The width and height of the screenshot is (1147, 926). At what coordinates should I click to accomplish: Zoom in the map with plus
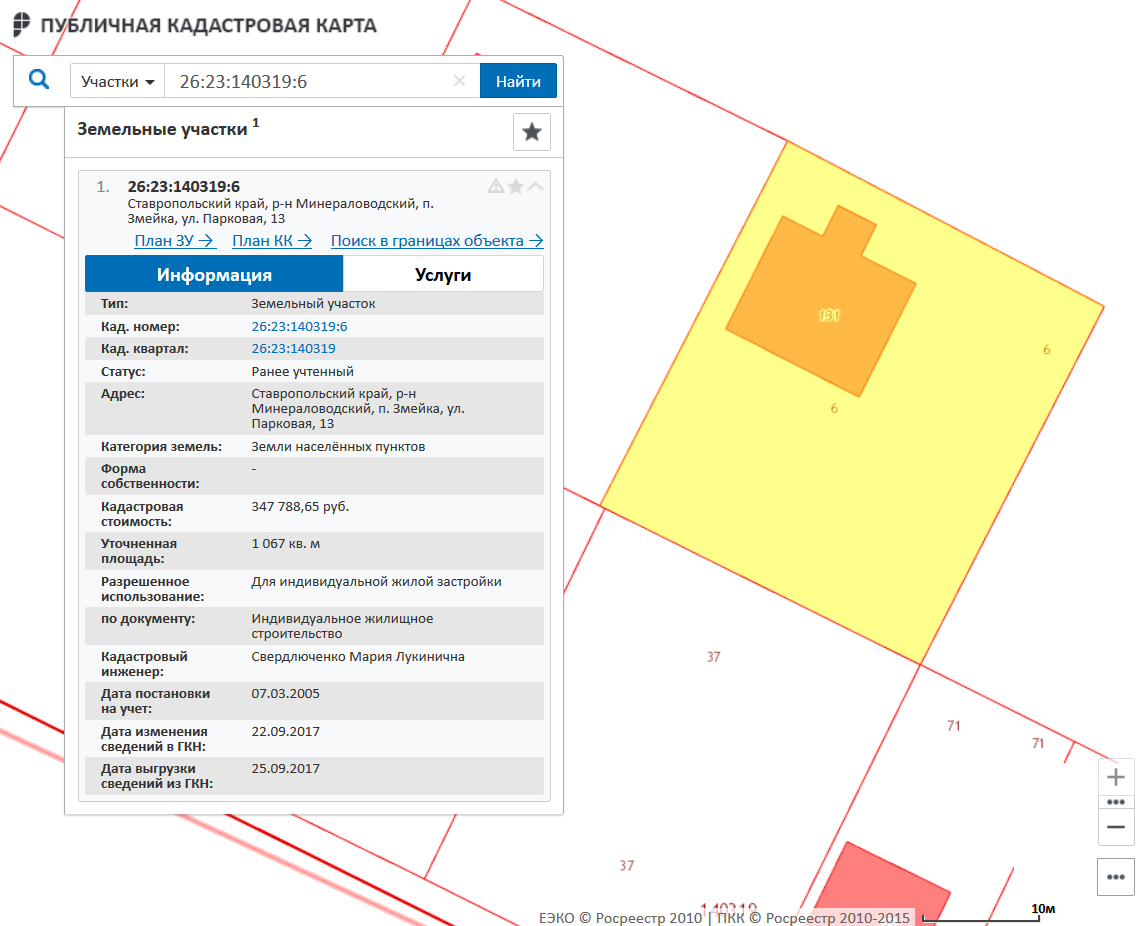[1116, 777]
